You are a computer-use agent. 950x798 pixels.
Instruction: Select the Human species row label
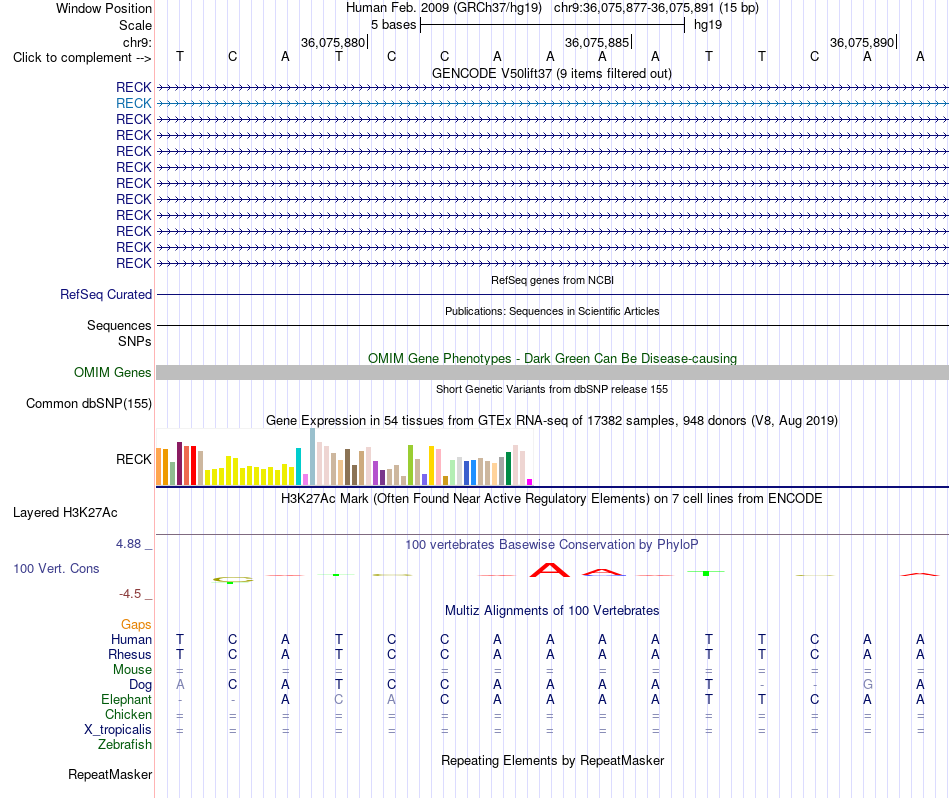pos(131,640)
